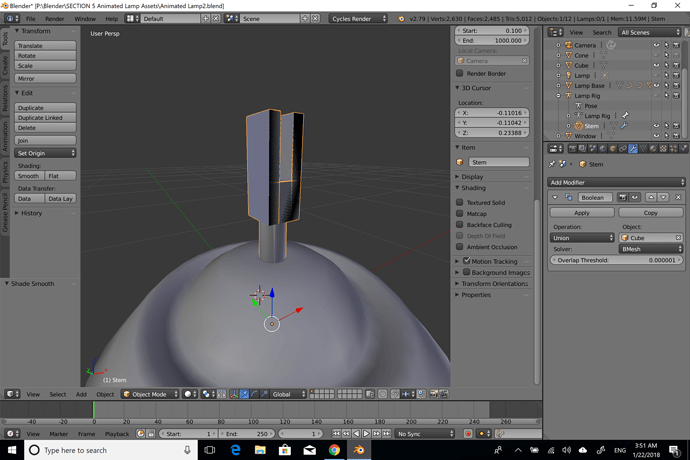The width and height of the screenshot is (690, 460).
Task: Move Boolean modifier up with arrow icon
Action: pyautogui.click(x=651, y=197)
